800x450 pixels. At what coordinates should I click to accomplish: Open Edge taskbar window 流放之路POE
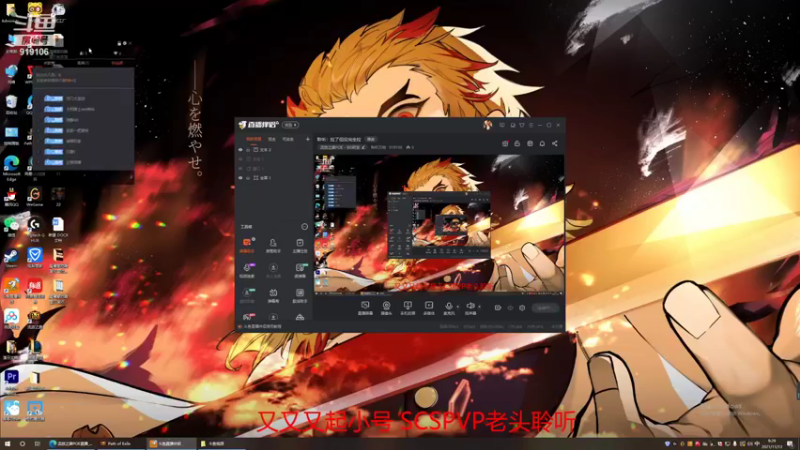point(70,444)
